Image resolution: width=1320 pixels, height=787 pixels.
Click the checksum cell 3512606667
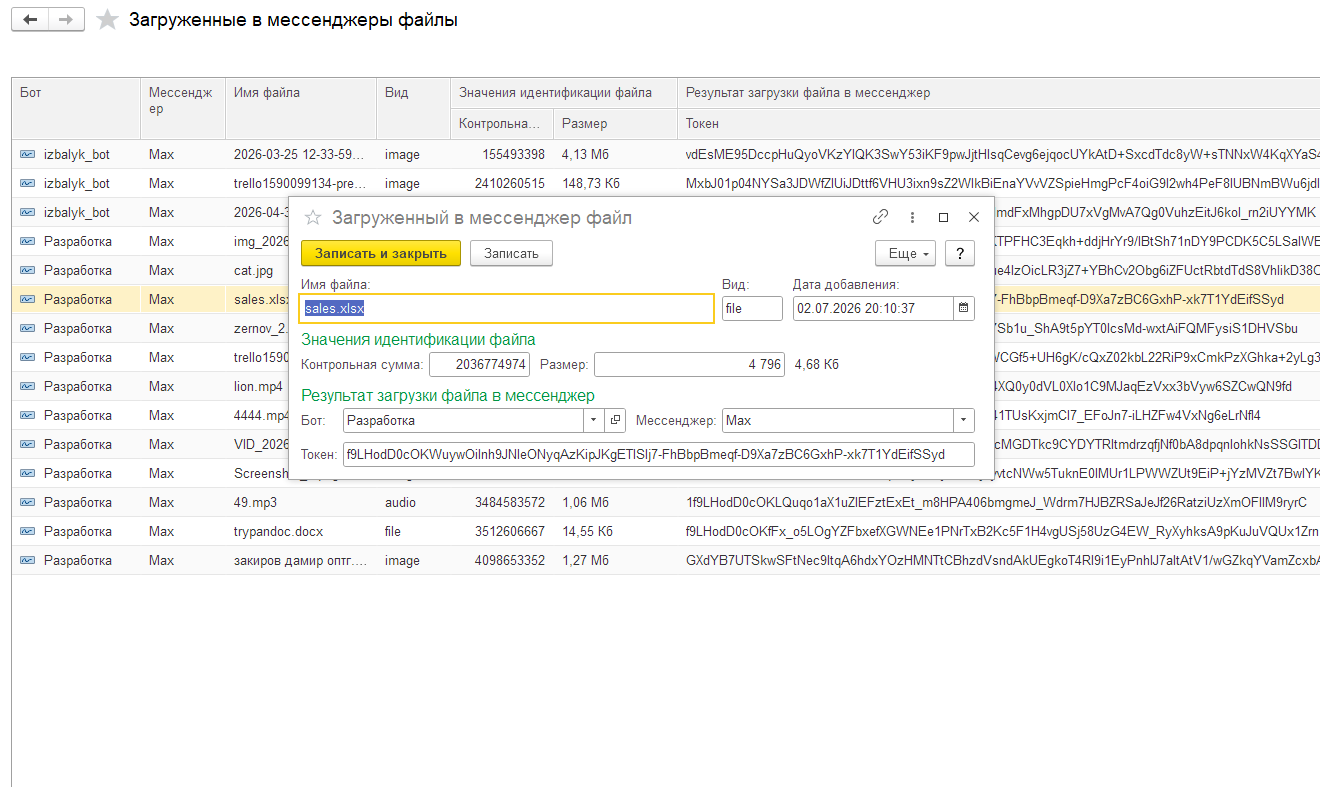[x=502, y=531]
